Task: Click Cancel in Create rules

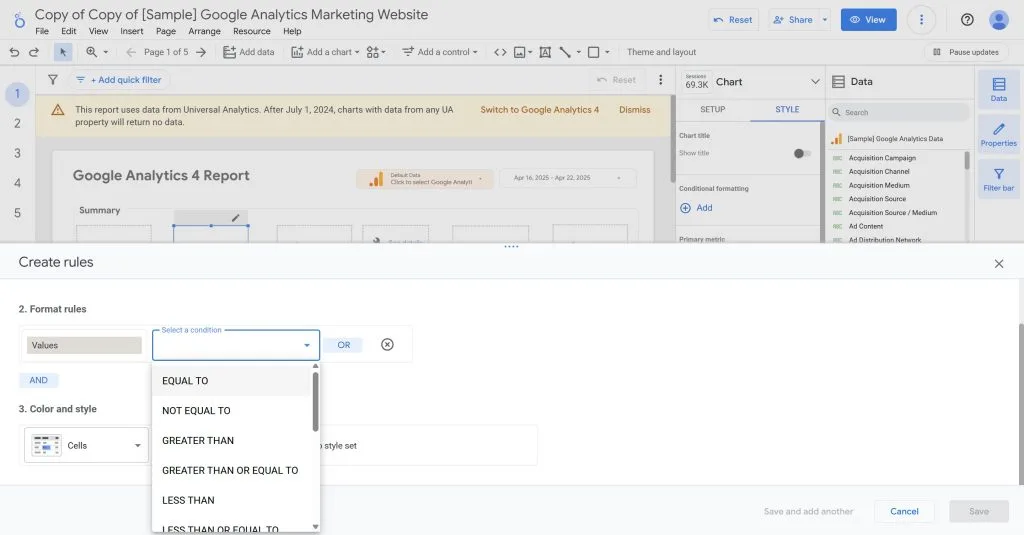Action: pos(904,511)
